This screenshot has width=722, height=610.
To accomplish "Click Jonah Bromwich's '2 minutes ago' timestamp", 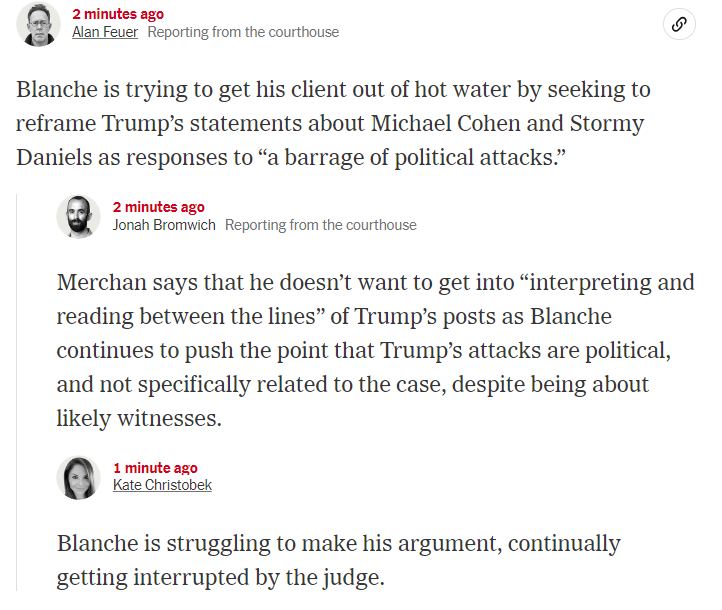I will (158, 207).
